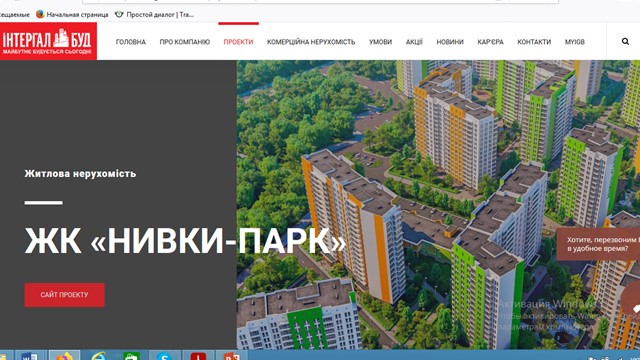The width and height of the screenshot is (640, 360).
Task: Open PowerPoint from the taskbar
Action: tap(231, 355)
